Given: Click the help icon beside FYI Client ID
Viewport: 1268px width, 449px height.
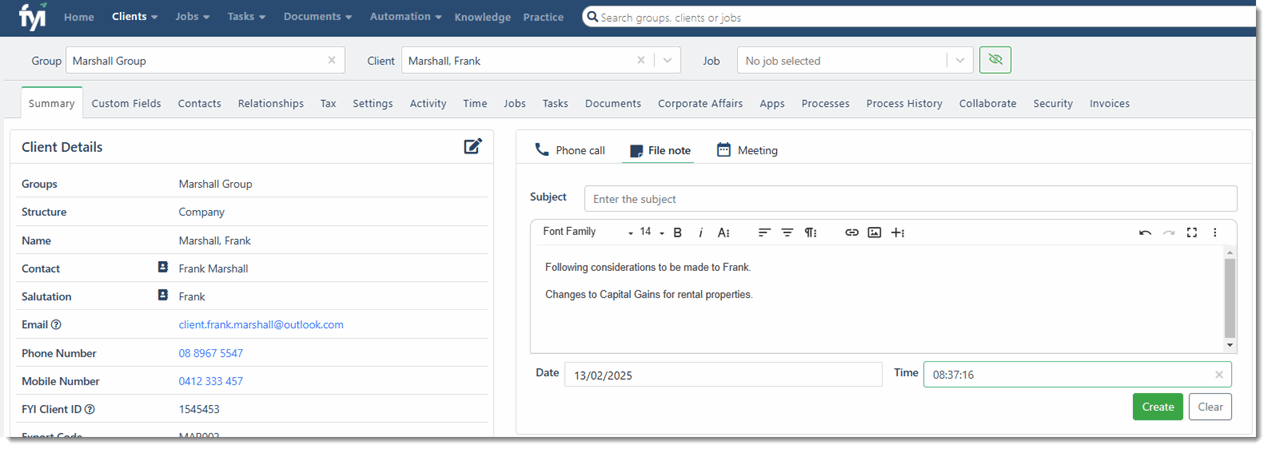Looking at the screenshot, I should coord(90,409).
